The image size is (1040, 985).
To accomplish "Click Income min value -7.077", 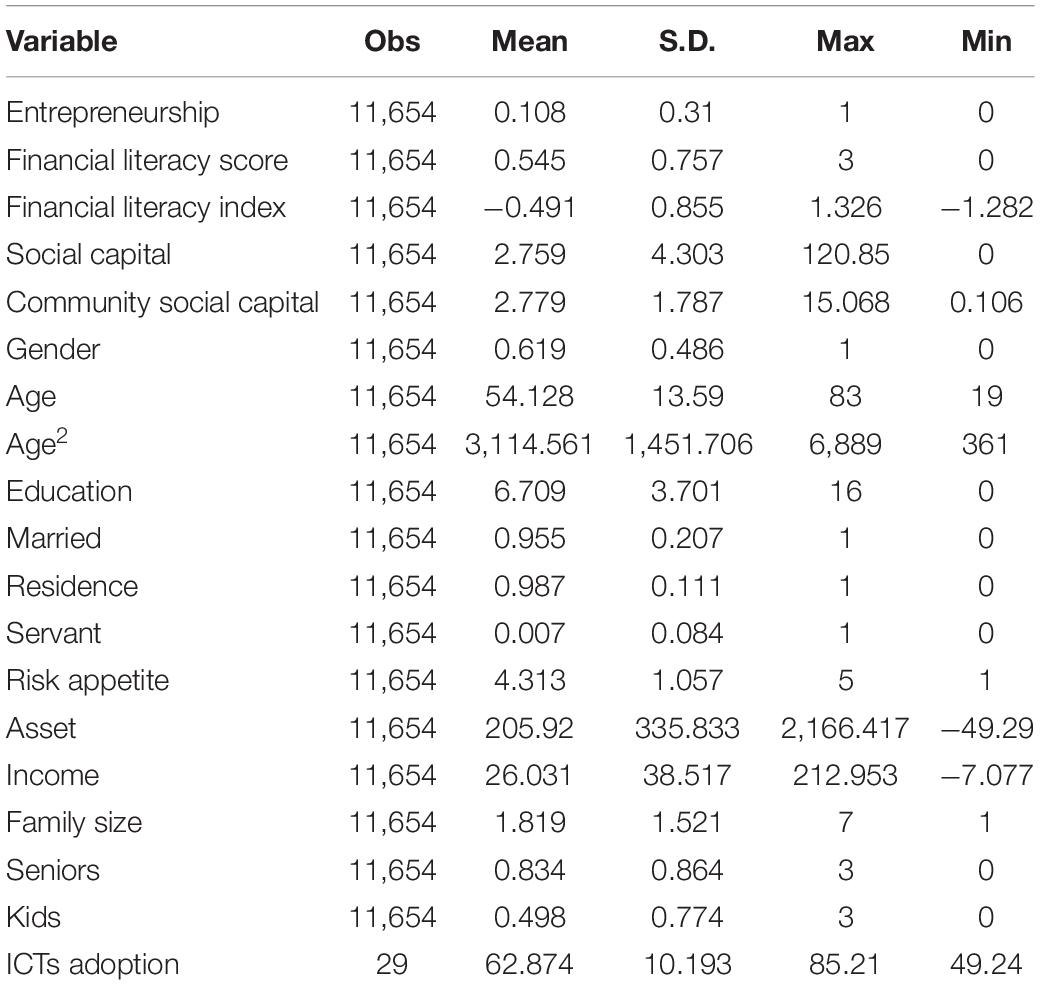I will (986, 775).
